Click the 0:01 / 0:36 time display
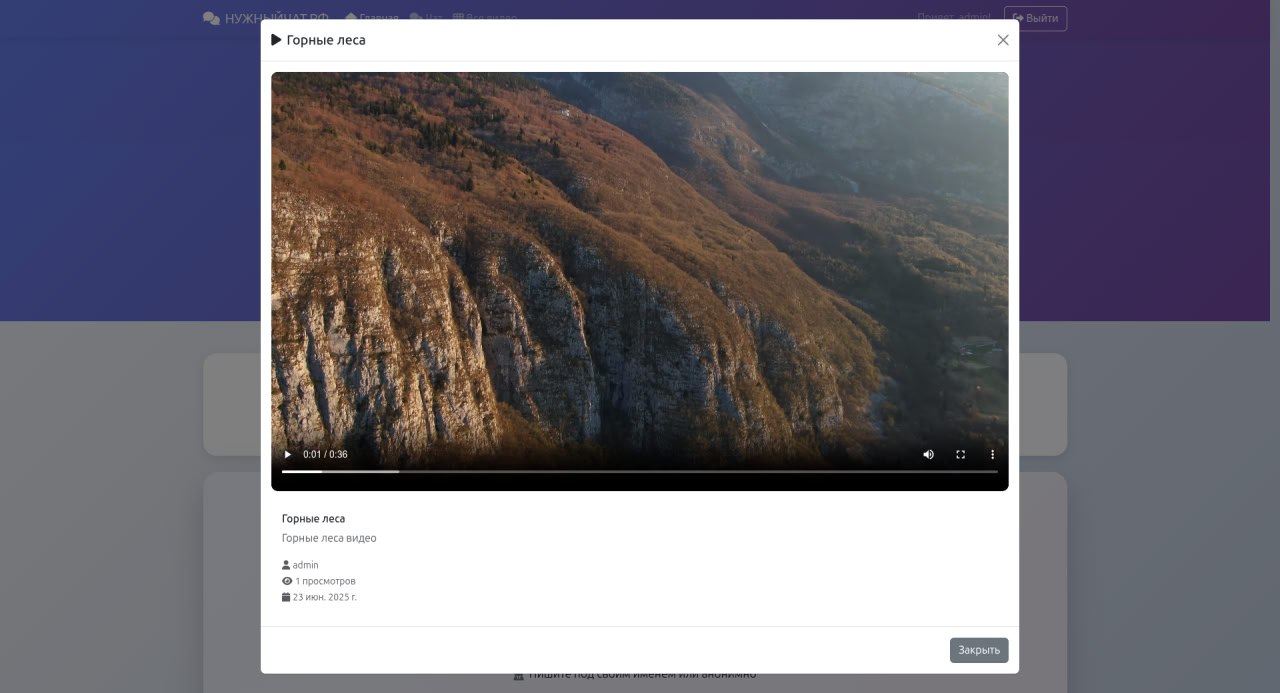Screen dimensions: 1280x693 325,454
